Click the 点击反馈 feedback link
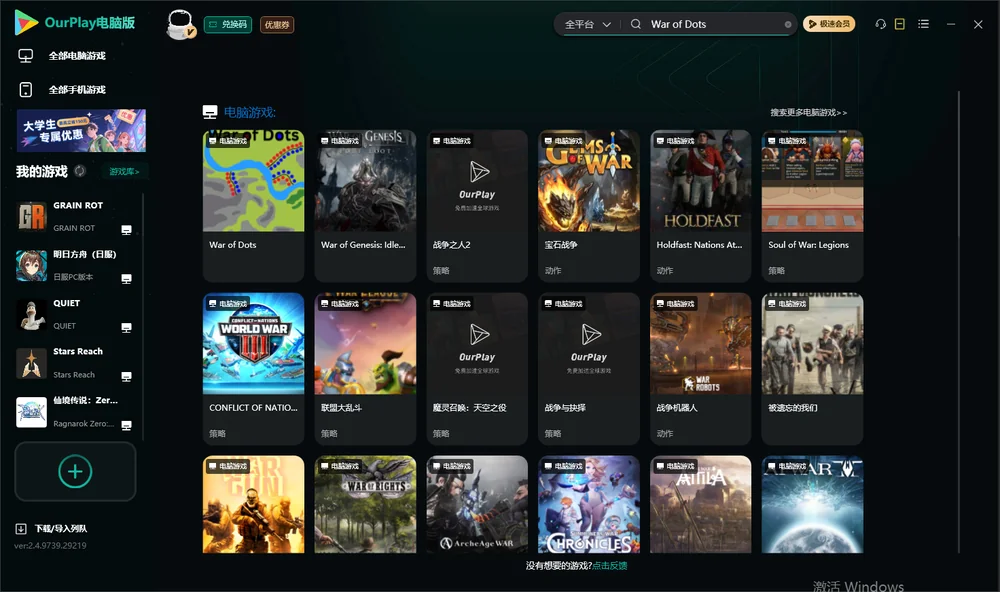 [x=610, y=565]
